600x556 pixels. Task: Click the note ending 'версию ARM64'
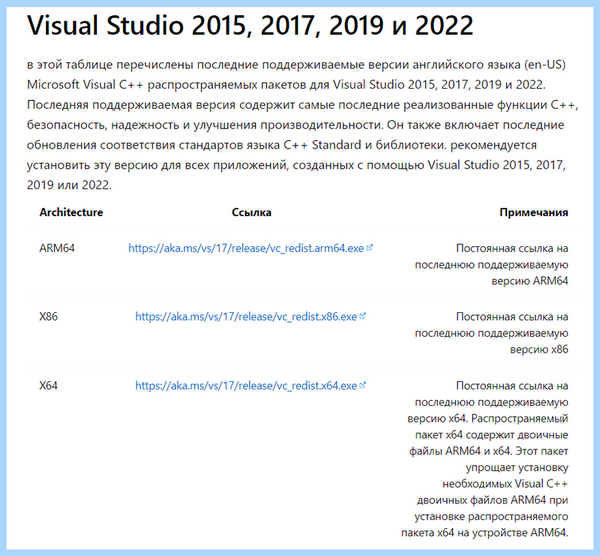point(492,265)
